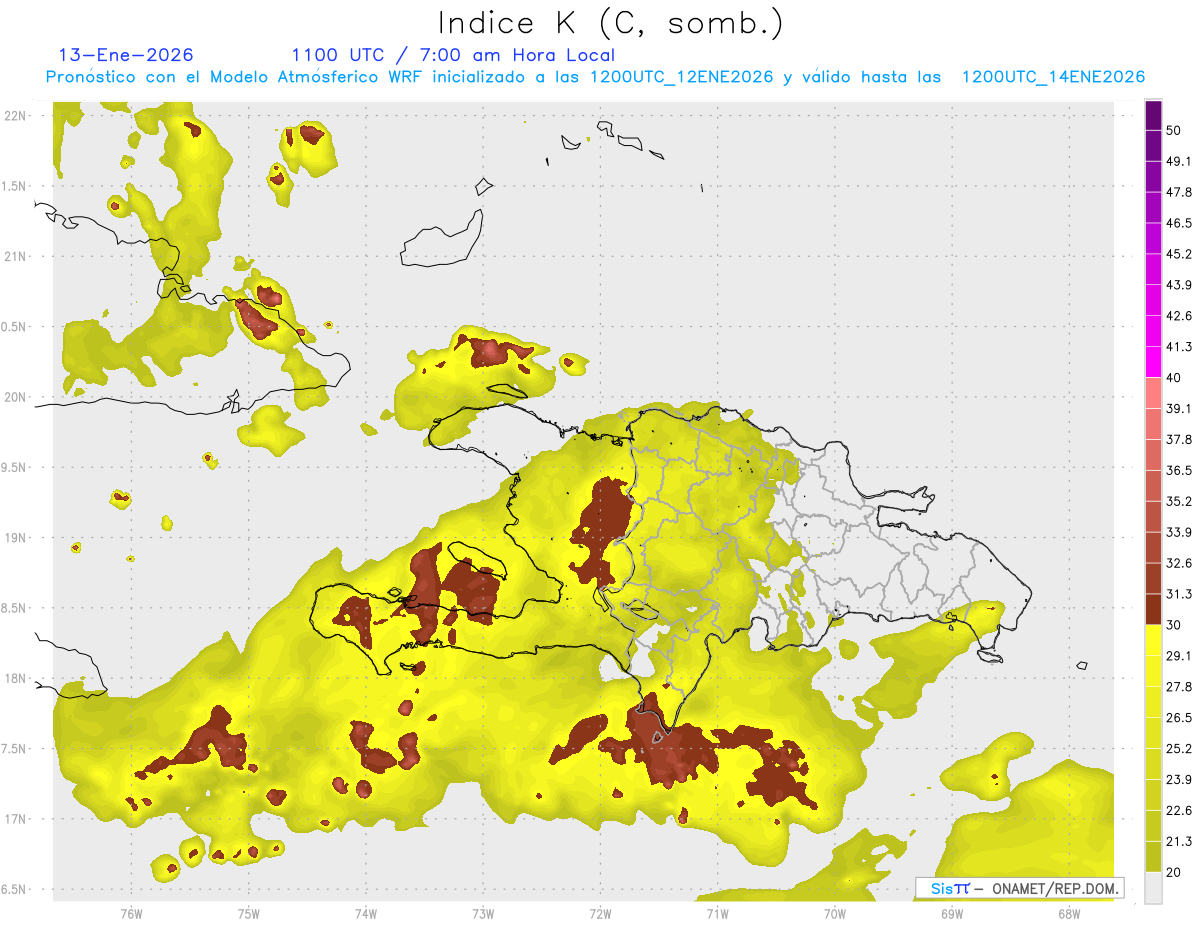Click the 50 value on the color scale

[x=1174, y=130]
